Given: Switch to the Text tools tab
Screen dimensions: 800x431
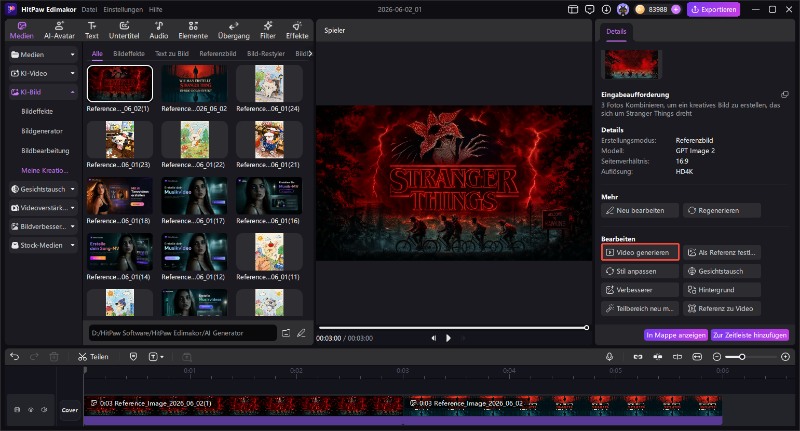Looking at the screenshot, I should (92, 31).
